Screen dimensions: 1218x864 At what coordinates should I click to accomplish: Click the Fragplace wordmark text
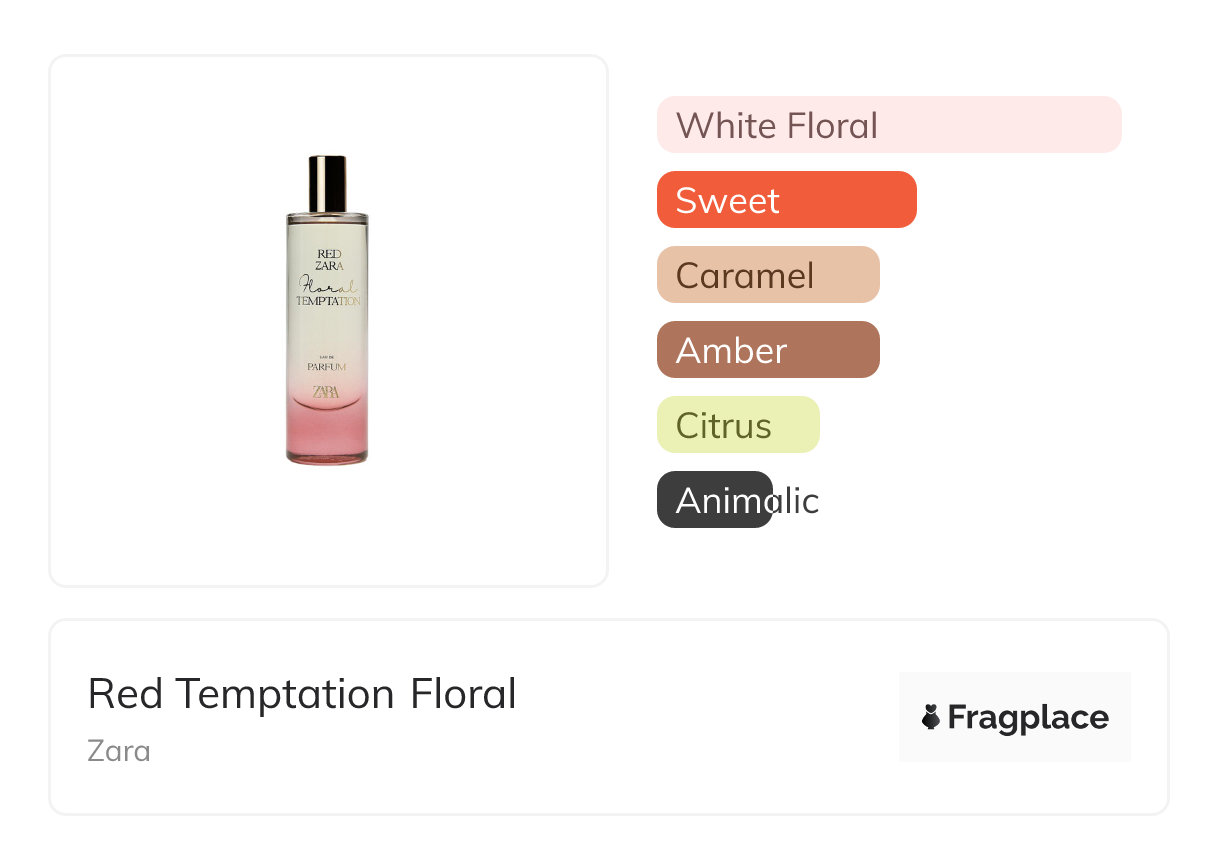pos(1028,717)
